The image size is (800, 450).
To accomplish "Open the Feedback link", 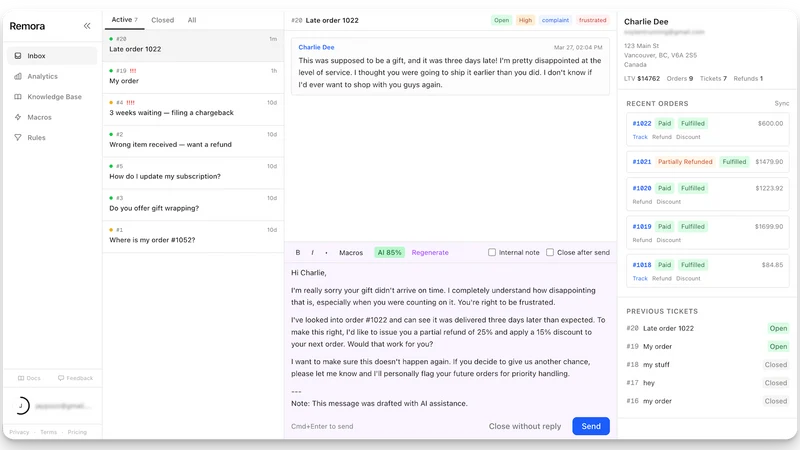I will (76, 378).
